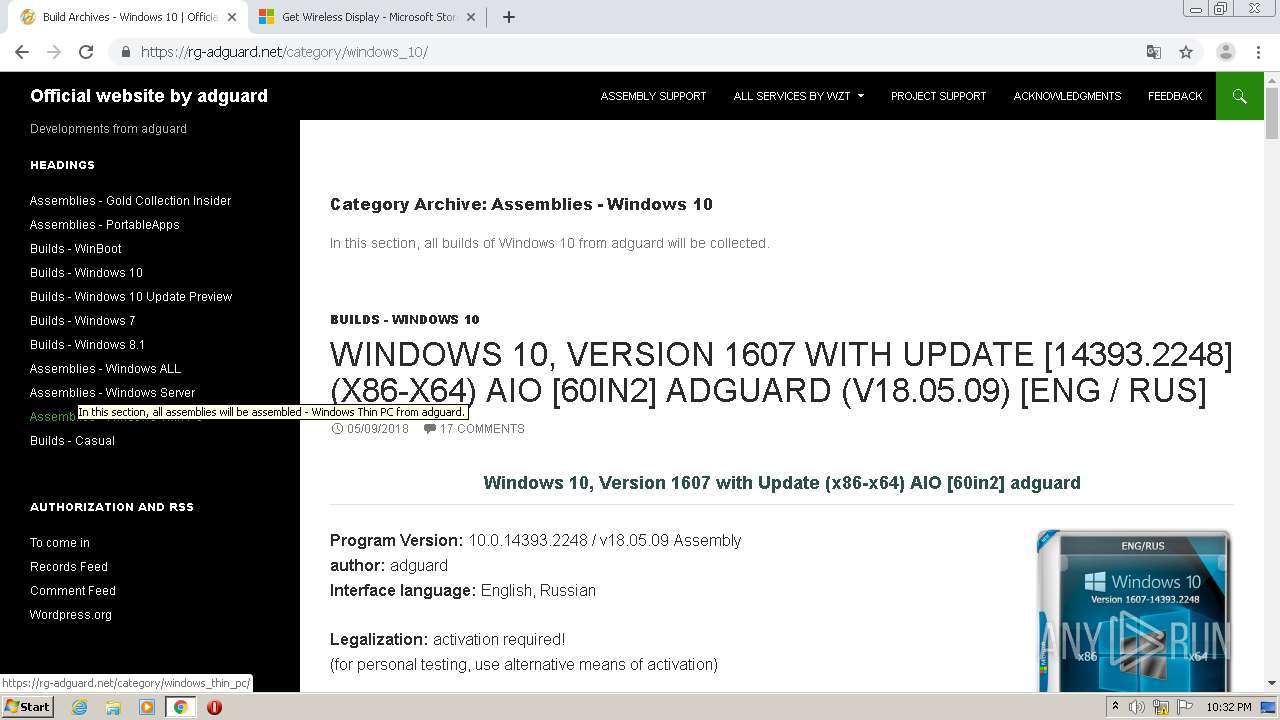
Task: Click the action center flag icon
Action: tap(1183, 707)
